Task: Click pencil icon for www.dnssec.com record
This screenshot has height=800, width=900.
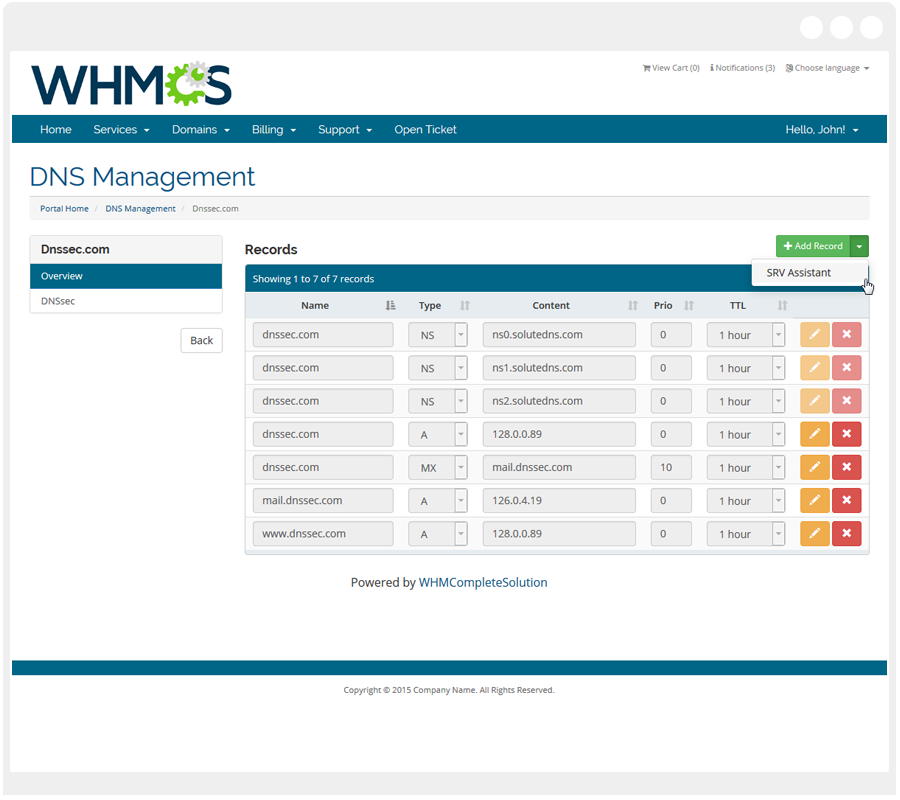Action: 814,534
